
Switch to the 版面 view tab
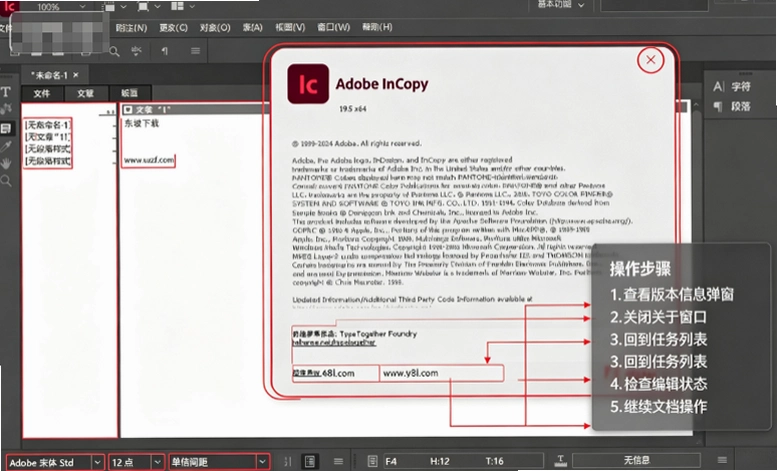pos(129,93)
